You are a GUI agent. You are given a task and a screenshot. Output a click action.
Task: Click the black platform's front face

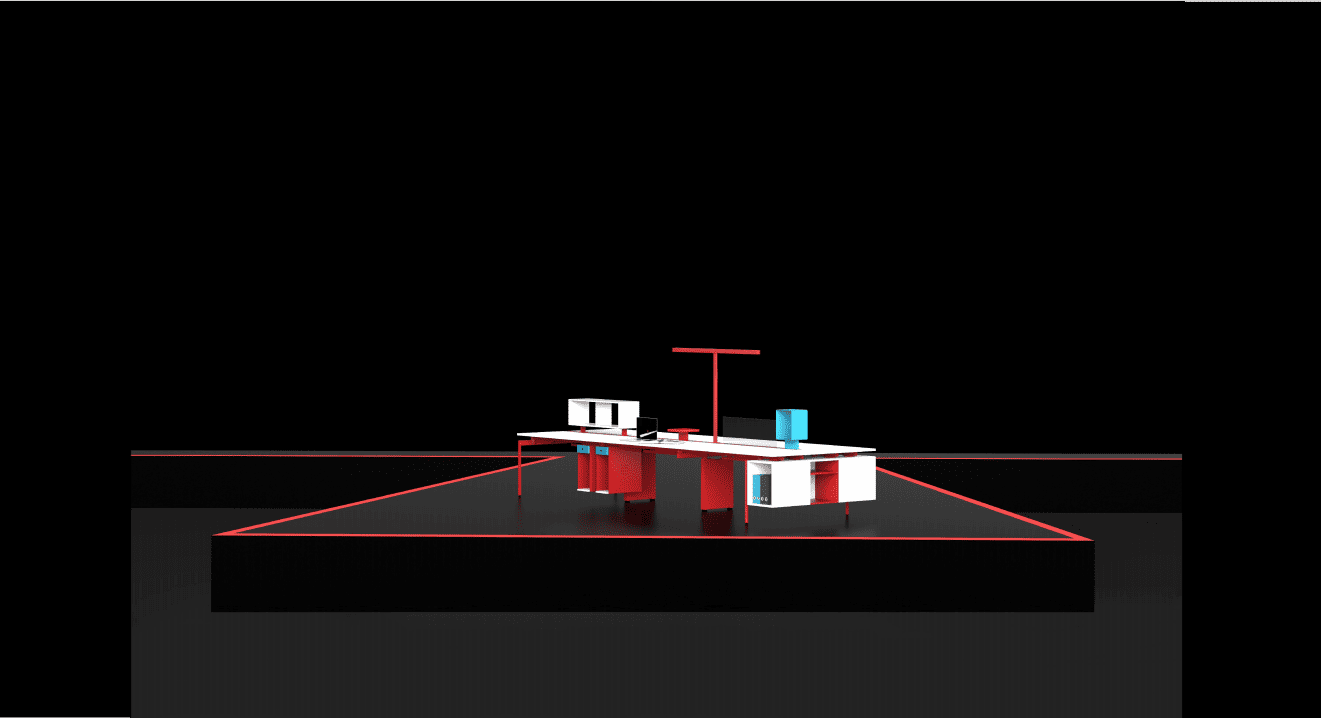coord(650,575)
